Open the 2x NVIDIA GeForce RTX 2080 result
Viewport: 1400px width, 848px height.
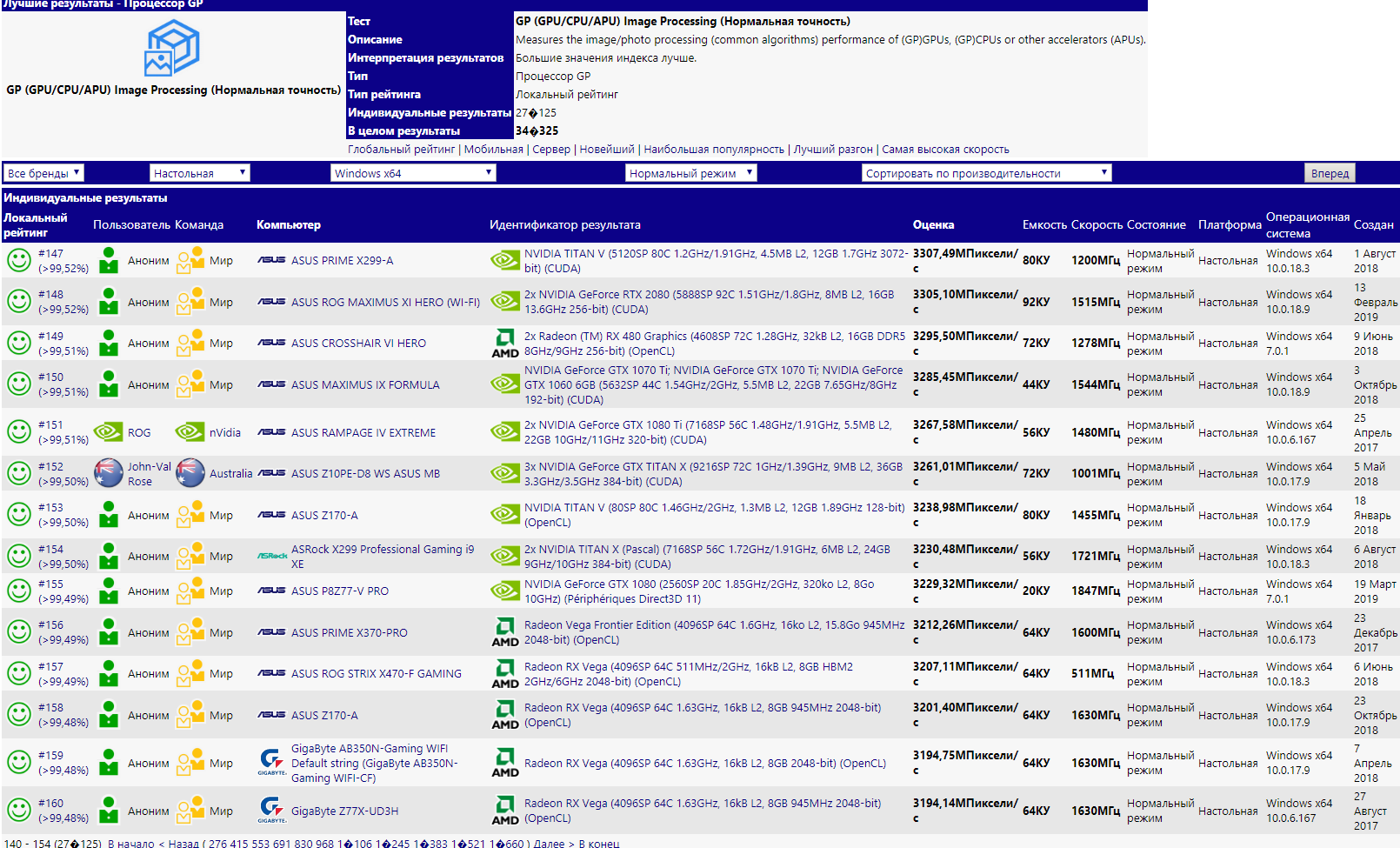click(x=709, y=302)
